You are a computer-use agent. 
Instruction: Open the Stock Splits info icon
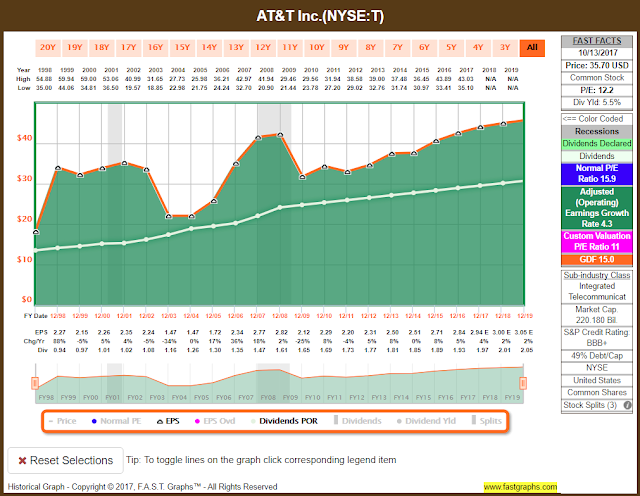pyautogui.click(x=627, y=405)
